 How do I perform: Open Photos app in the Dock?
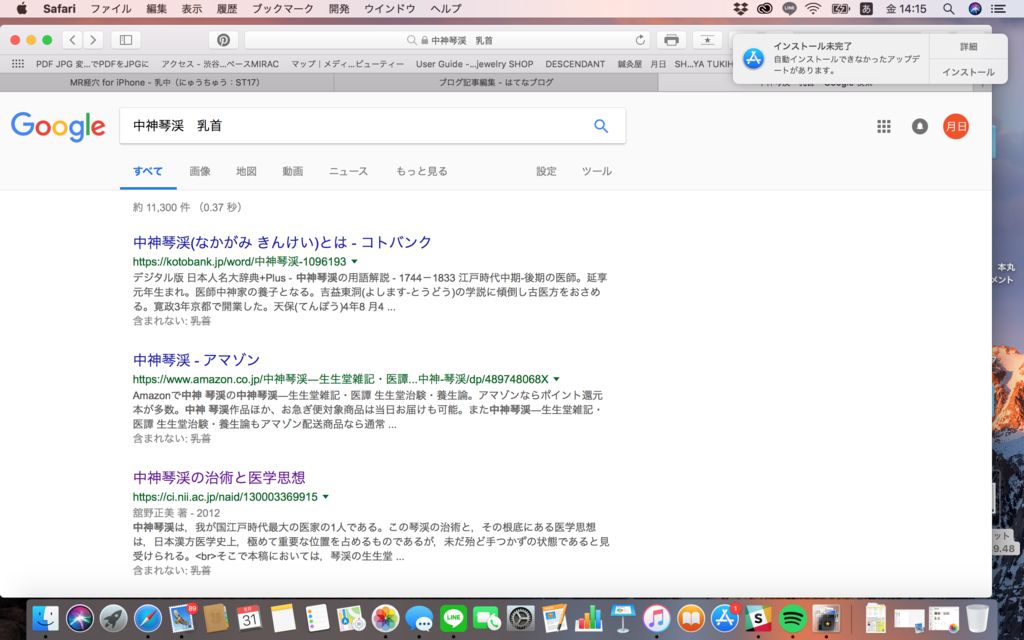tap(385, 618)
